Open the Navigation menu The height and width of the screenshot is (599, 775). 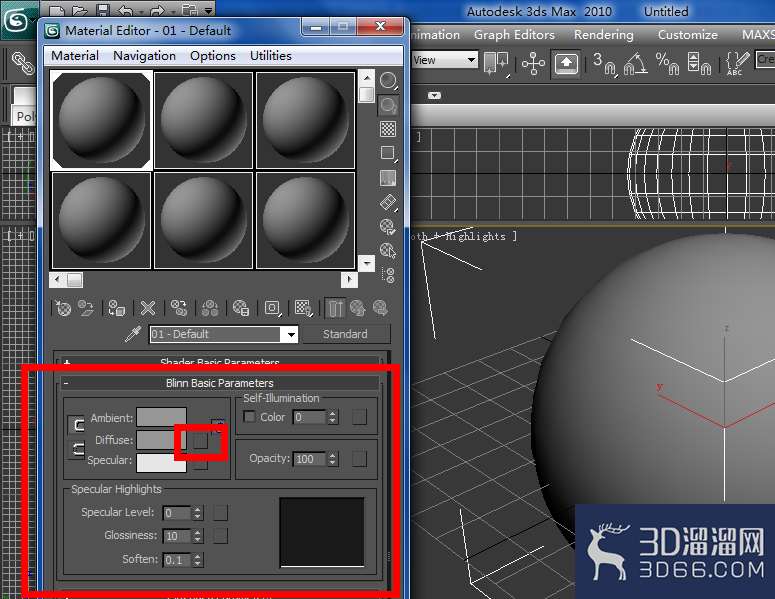(144, 55)
